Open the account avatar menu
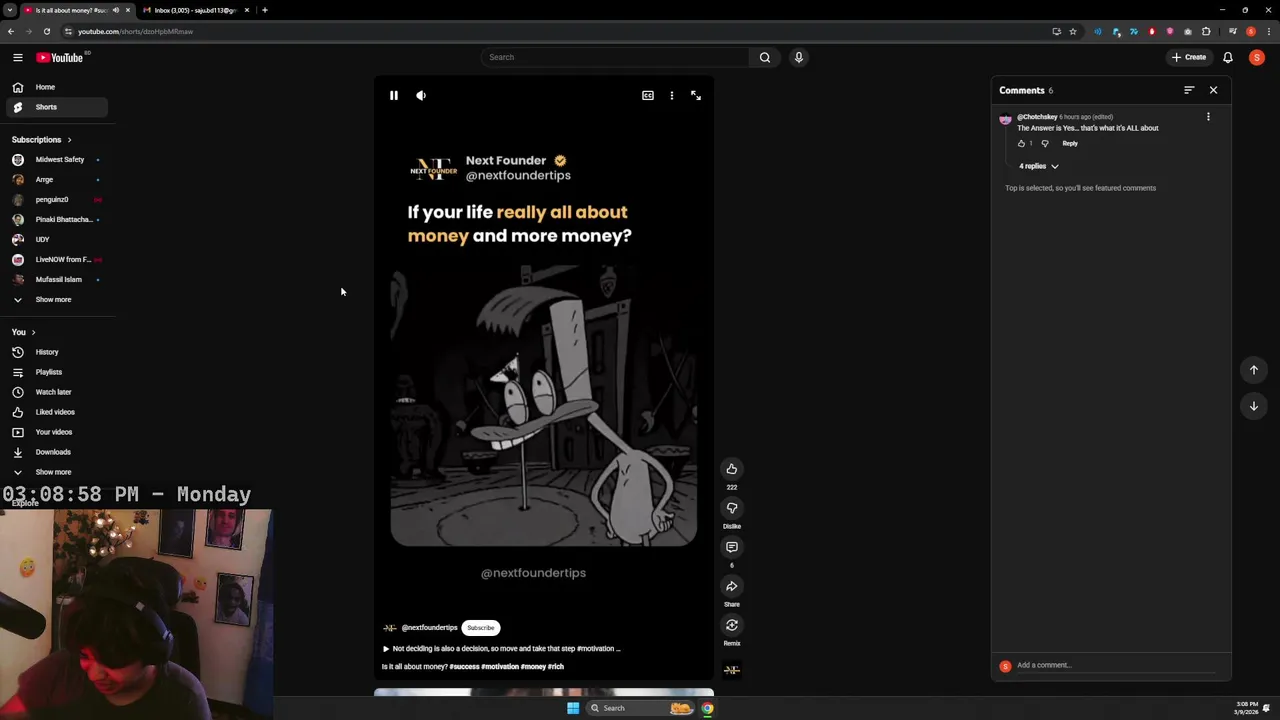Viewport: 1280px width, 720px height. click(1257, 57)
